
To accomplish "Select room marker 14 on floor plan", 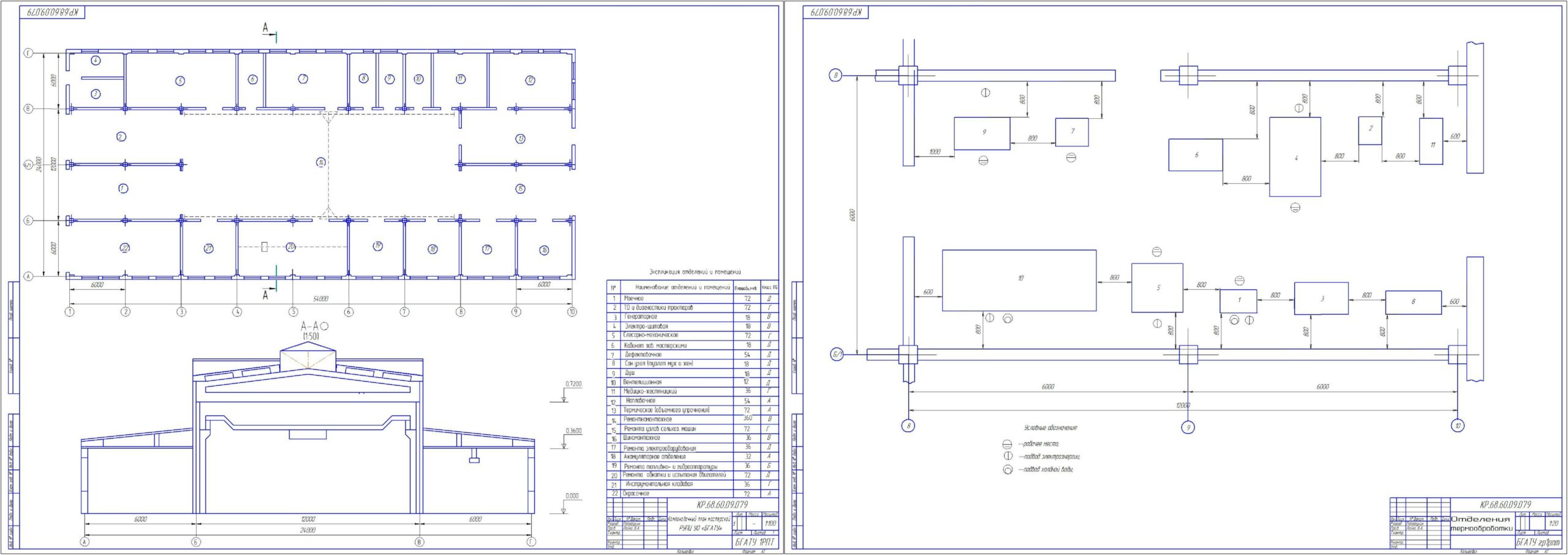I will [320, 162].
